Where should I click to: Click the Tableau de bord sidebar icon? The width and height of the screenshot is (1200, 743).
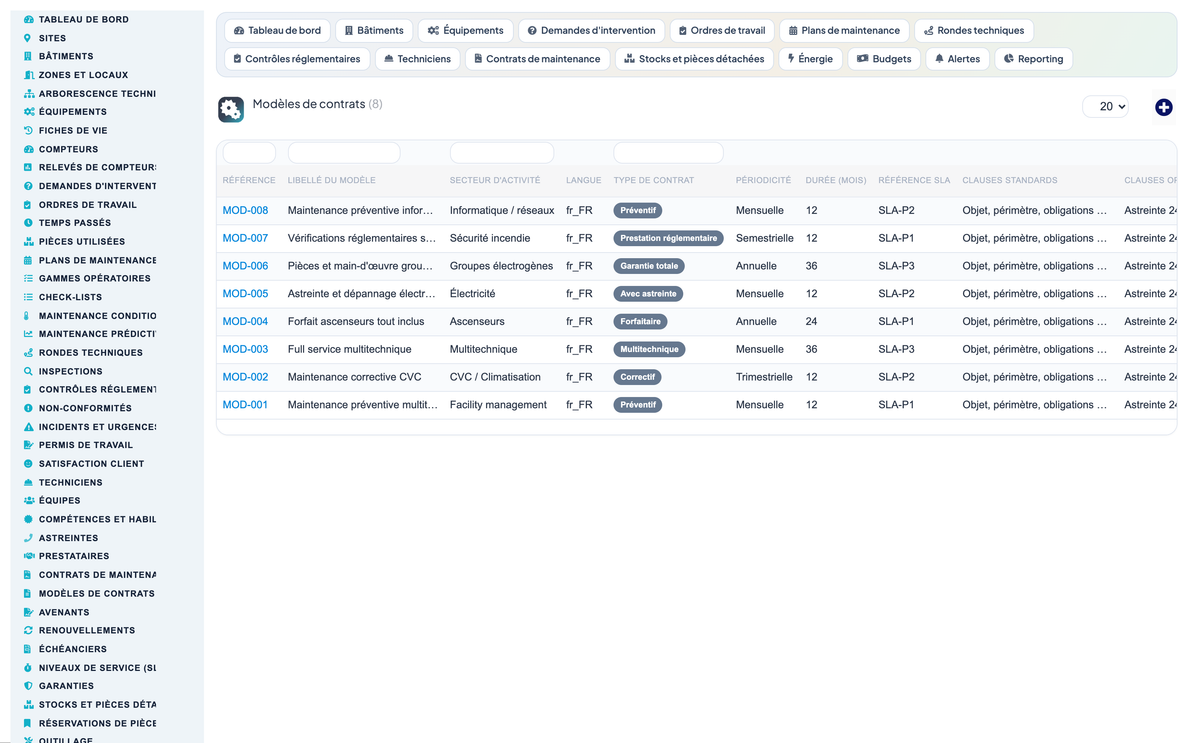tap(28, 20)
